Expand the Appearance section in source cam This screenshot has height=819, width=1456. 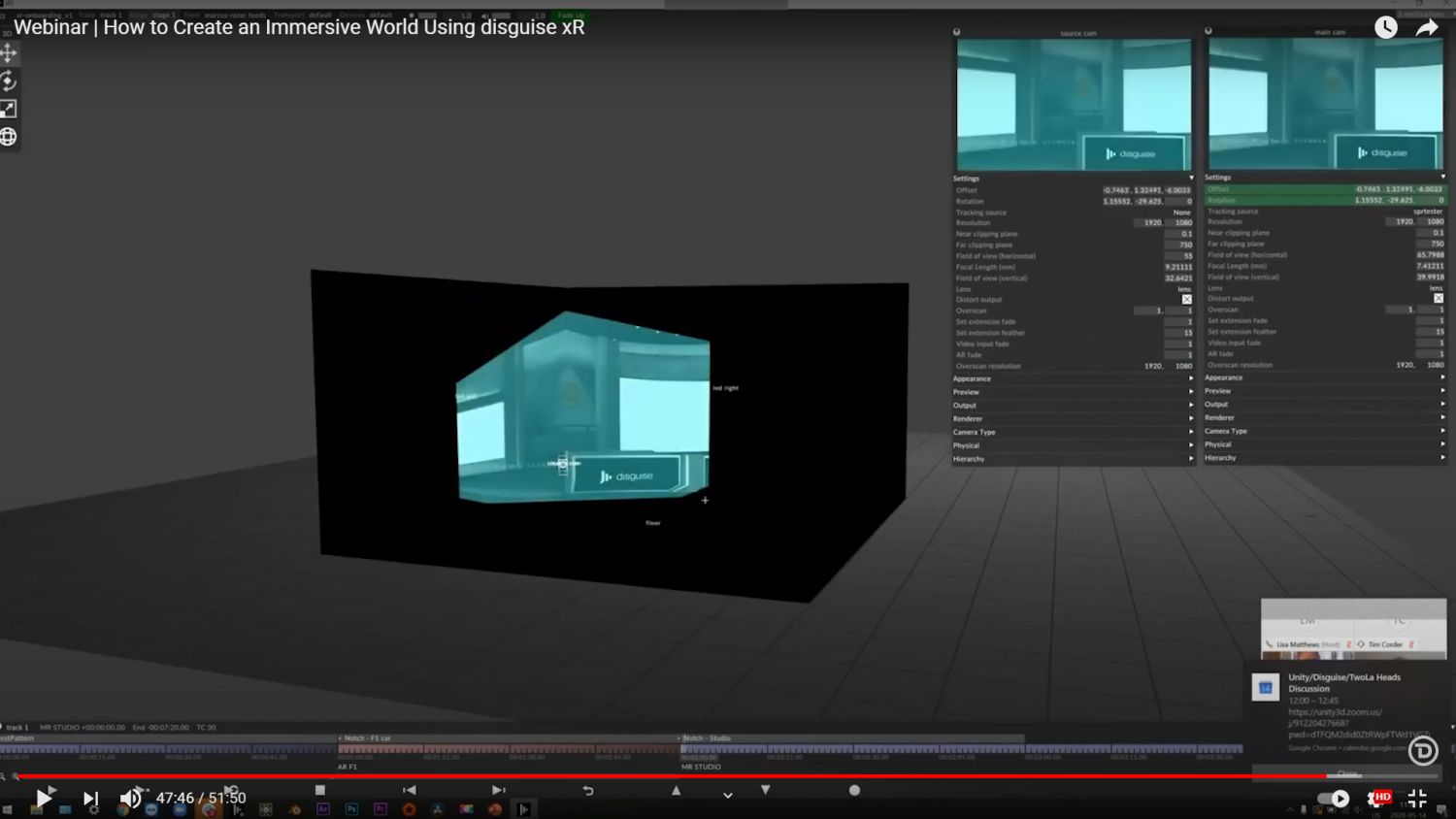click(1073, 378)
